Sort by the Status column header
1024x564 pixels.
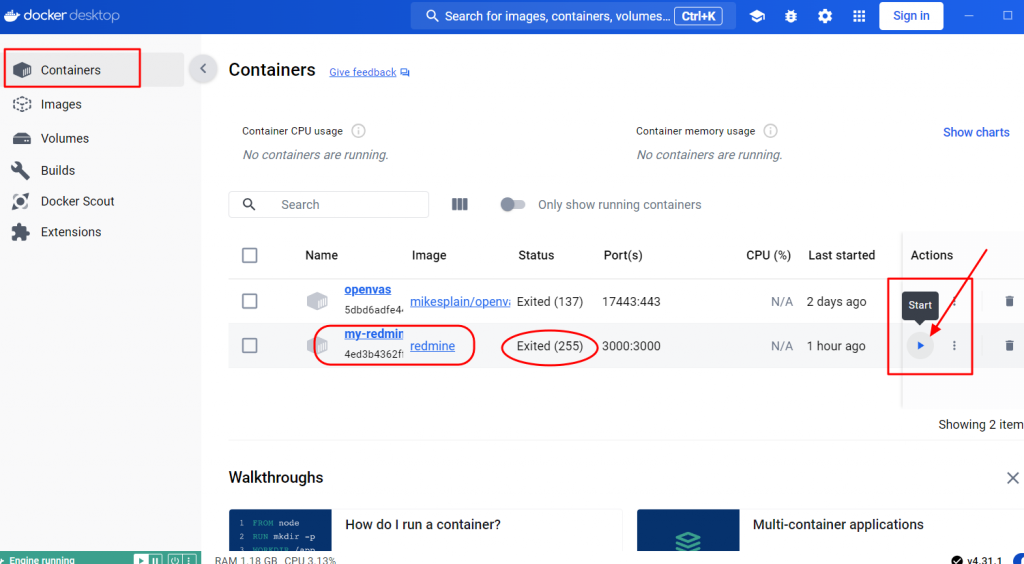(536, 255)
